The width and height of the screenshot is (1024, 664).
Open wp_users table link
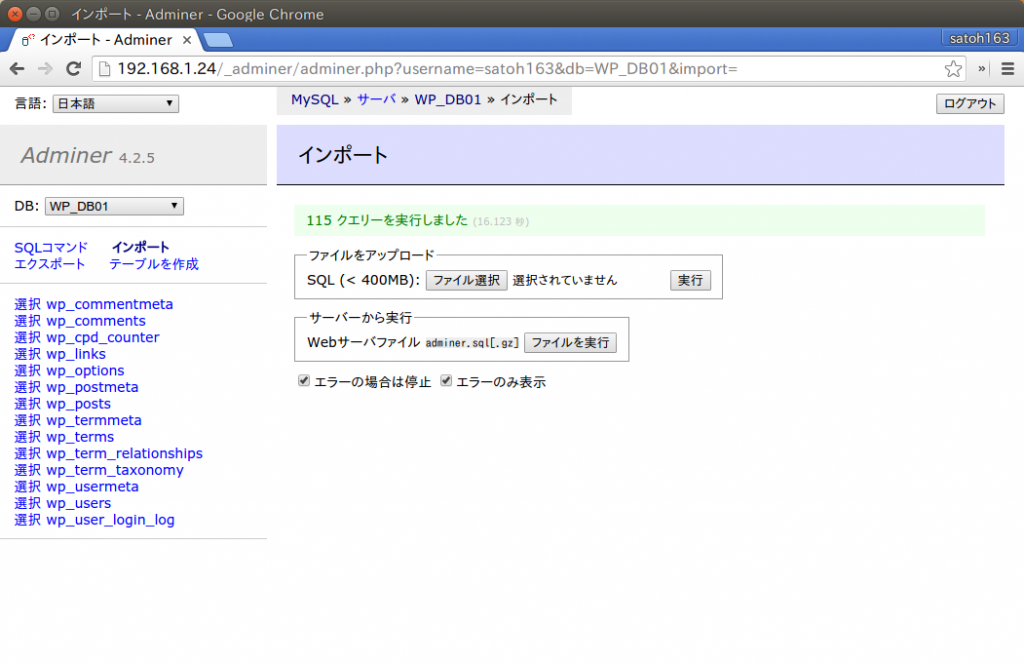click(78, 503)
